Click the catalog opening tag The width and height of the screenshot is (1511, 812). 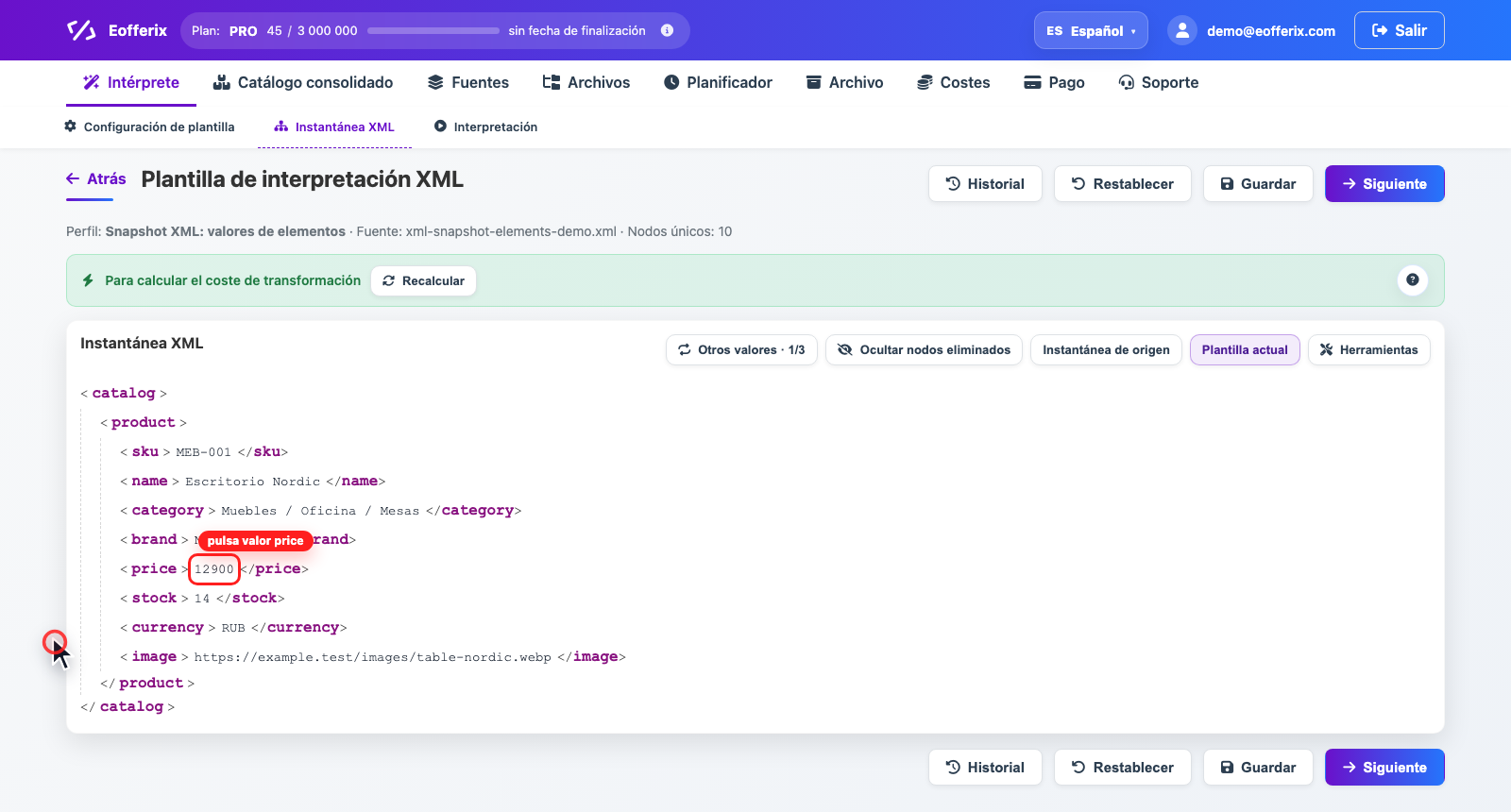point(124,393)
